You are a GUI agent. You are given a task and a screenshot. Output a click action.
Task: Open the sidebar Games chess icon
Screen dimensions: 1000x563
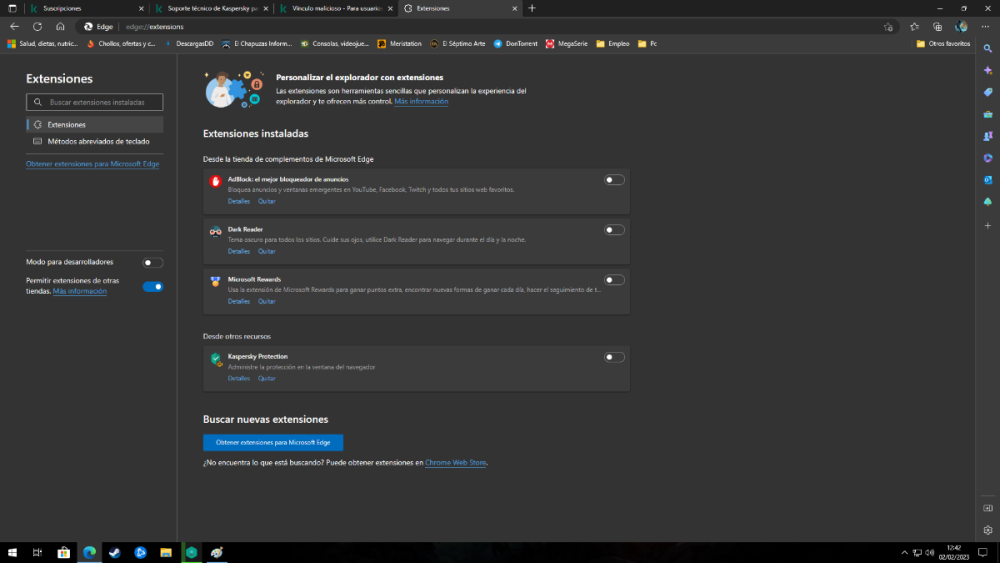pyautogui.click(x=988, y=136)
